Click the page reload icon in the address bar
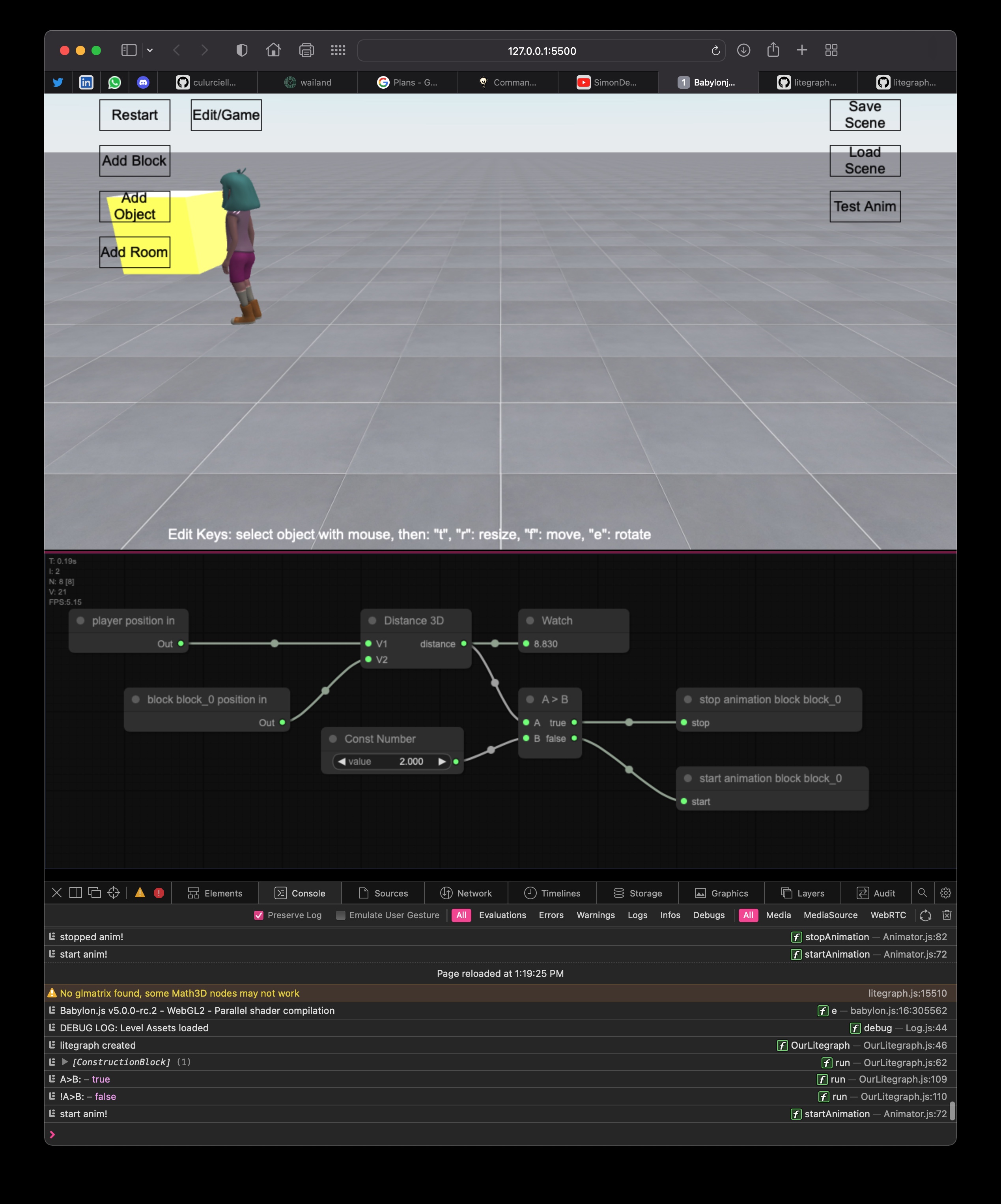 (x=715, y=50)
